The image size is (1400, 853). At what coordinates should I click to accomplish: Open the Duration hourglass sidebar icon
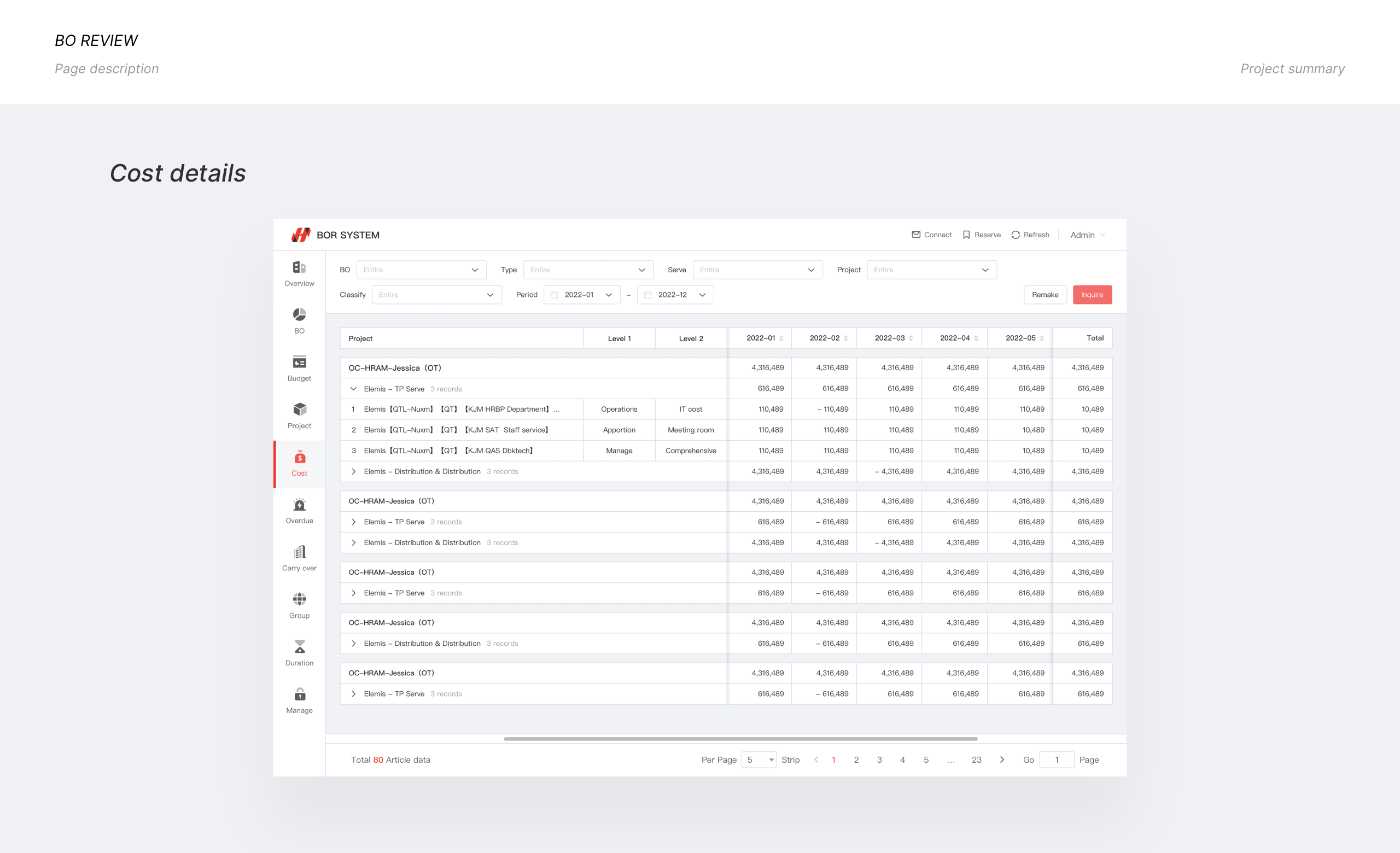[x=300, y=646]
